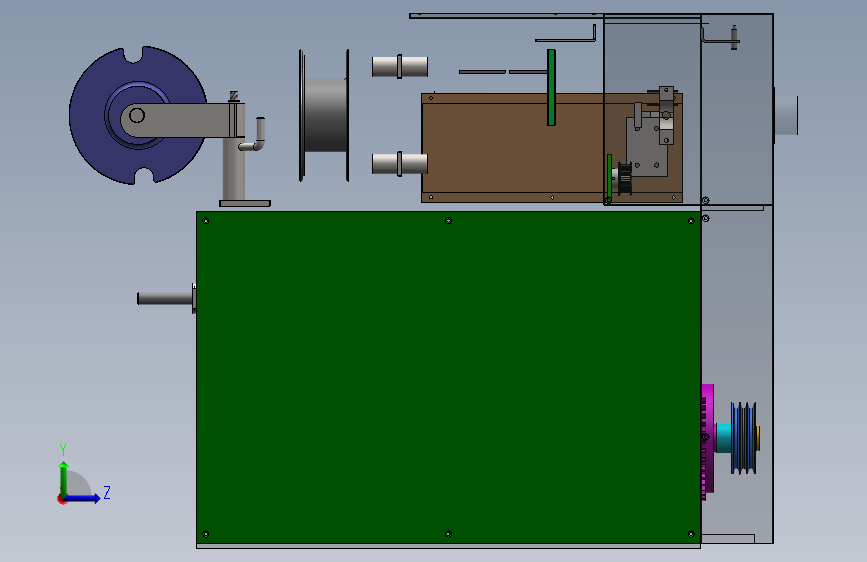Pick the top-left corner screw of green panel
The image size is (867, 562).
tap(206, 221)
